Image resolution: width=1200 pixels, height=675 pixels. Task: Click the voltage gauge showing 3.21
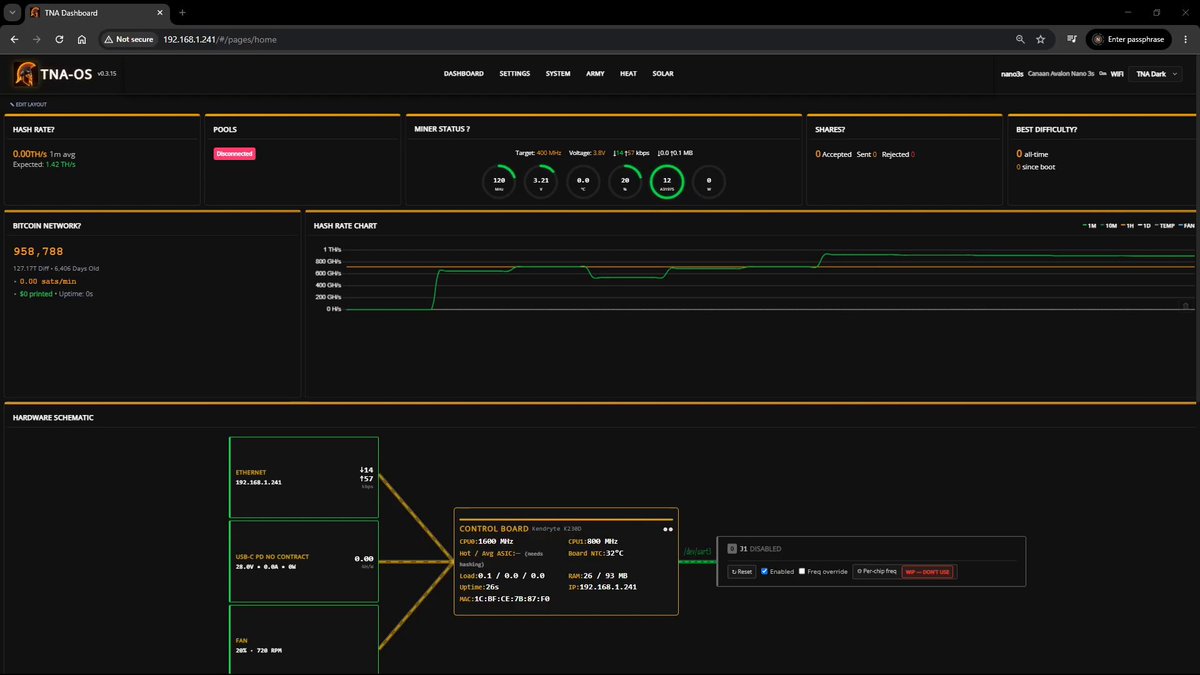coord(541,182)
